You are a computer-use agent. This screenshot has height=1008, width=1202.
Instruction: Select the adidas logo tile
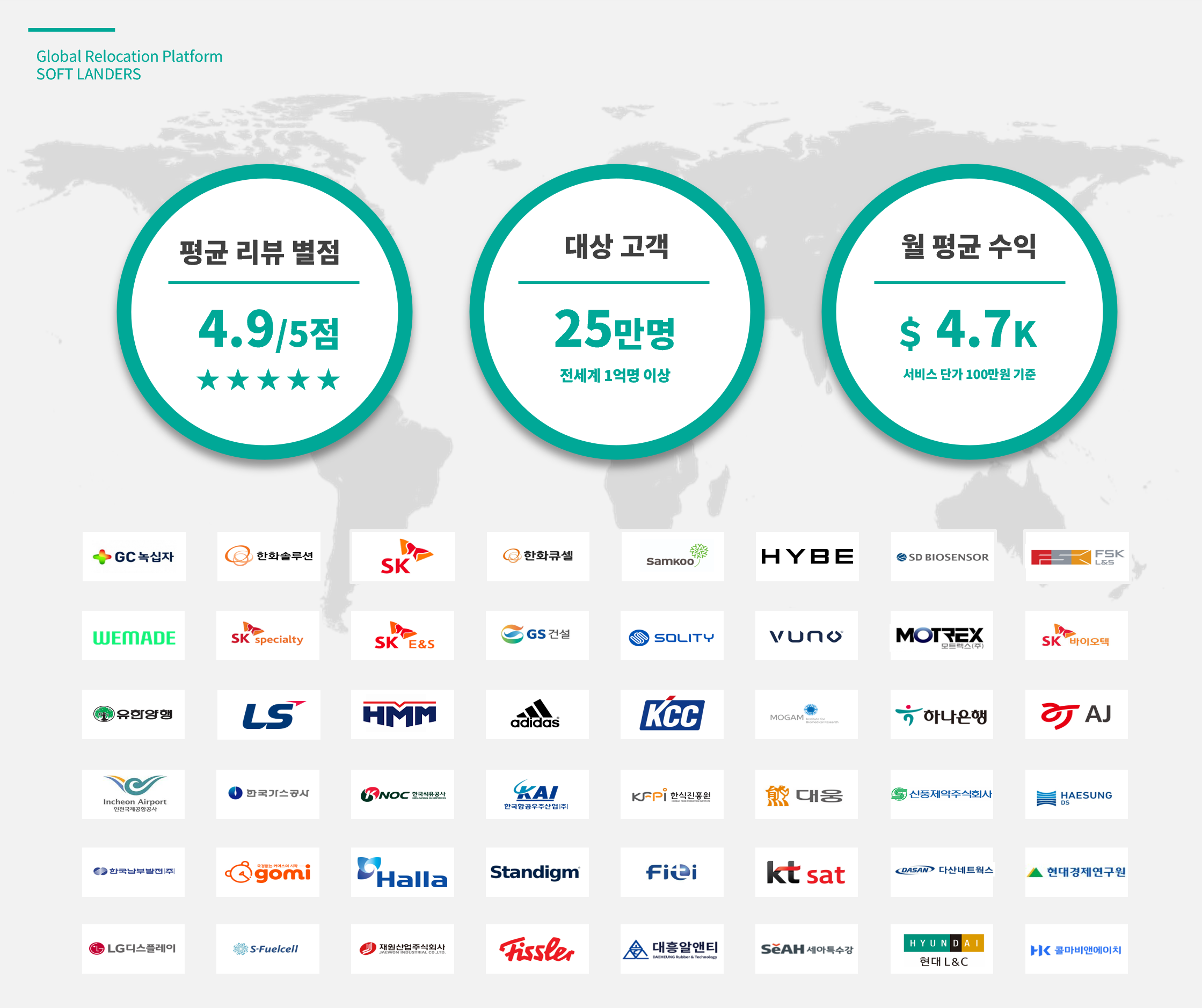pos(537,714)
